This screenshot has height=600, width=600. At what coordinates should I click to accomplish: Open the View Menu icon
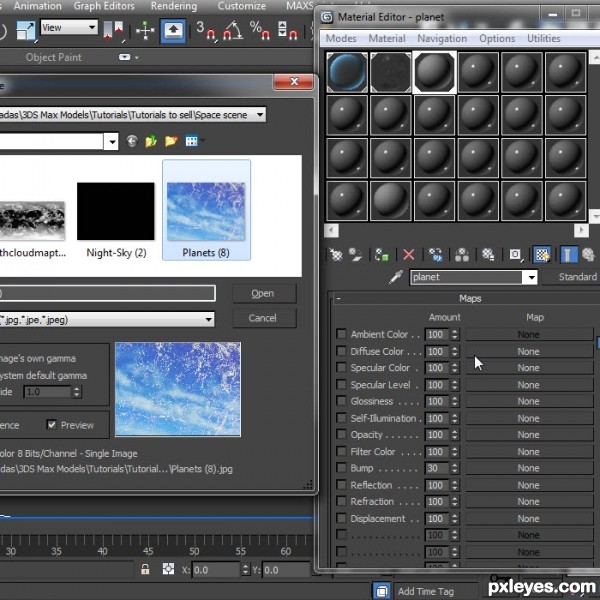(x=192, y=142)
